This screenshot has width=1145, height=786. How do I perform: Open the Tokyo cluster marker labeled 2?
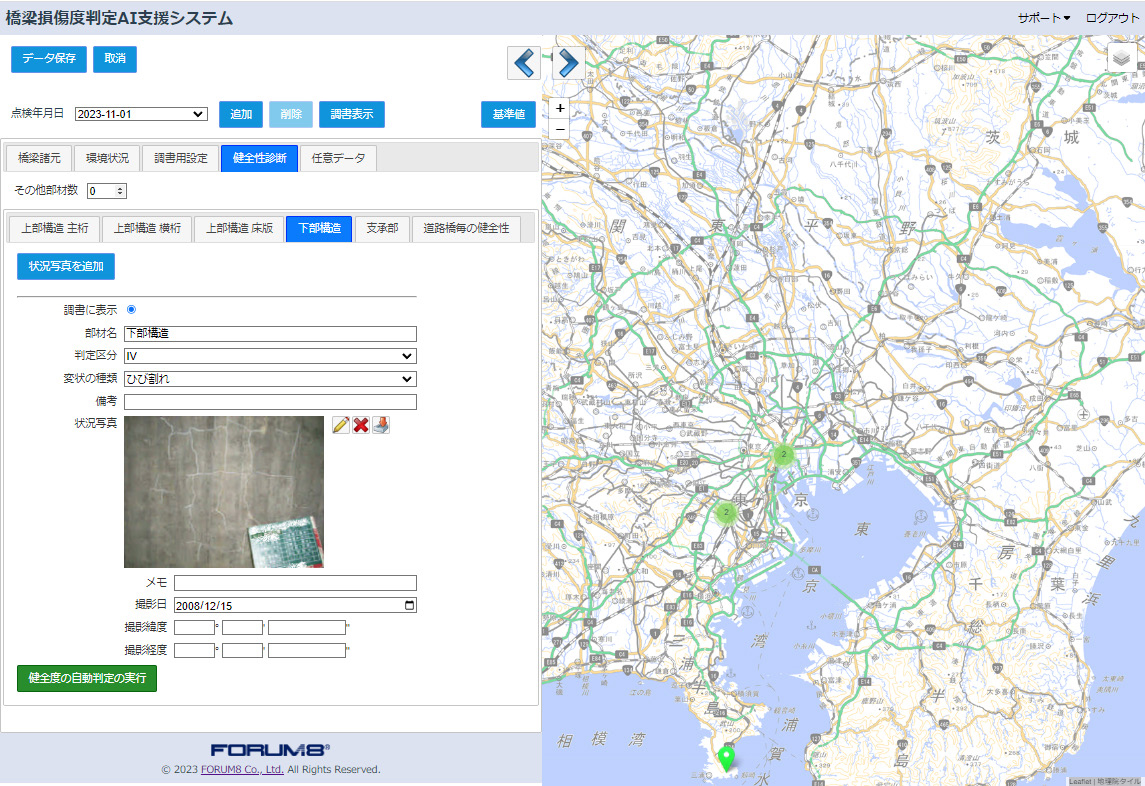tap(784, 454)
